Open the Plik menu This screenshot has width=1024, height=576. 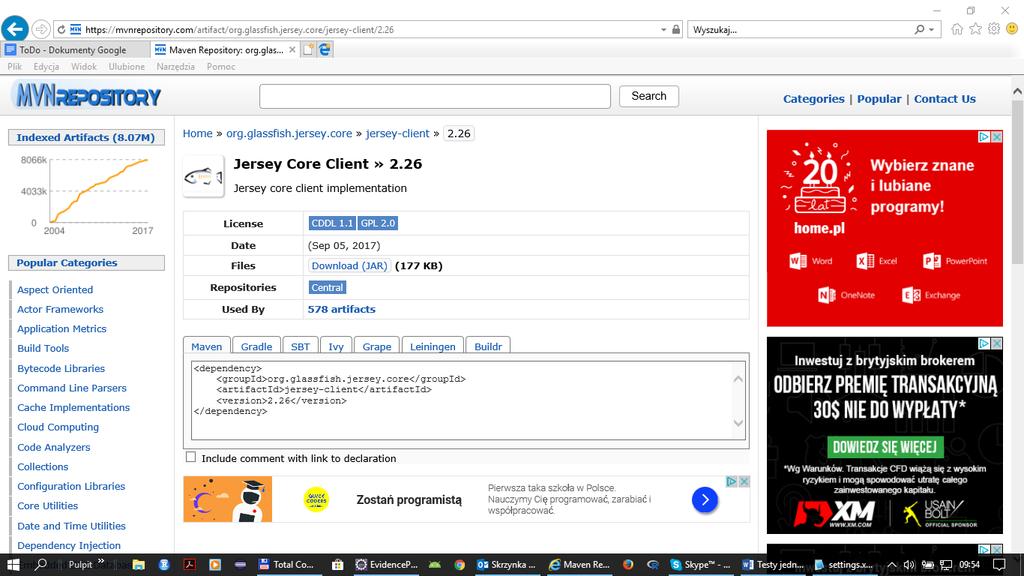14,67
